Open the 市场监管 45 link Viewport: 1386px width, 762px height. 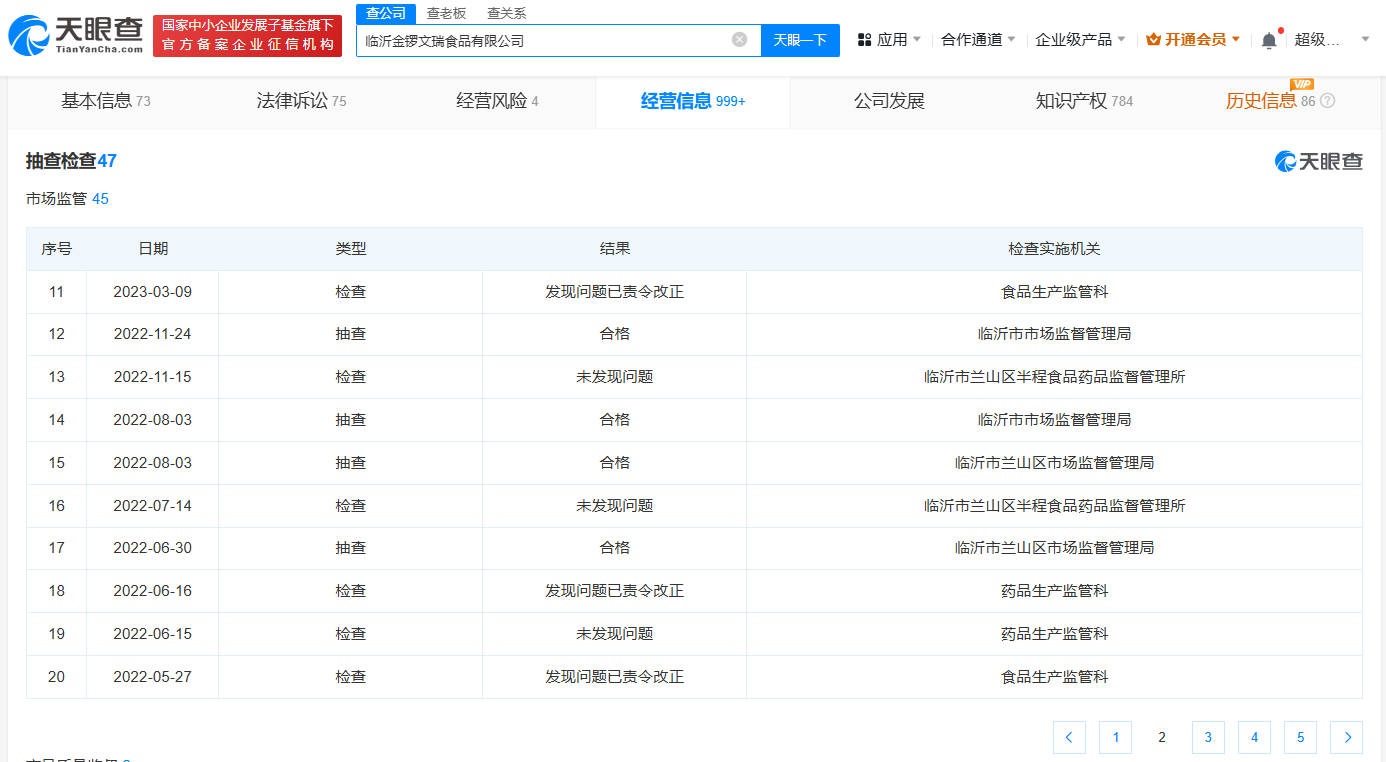coord(67,198)
